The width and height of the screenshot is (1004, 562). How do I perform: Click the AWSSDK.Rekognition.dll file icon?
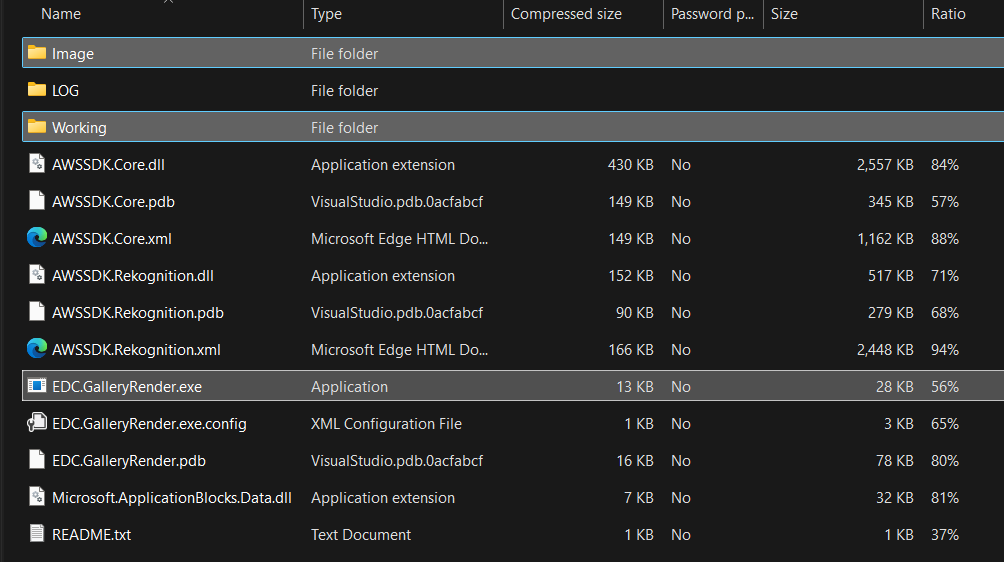[x=37, y=275]
